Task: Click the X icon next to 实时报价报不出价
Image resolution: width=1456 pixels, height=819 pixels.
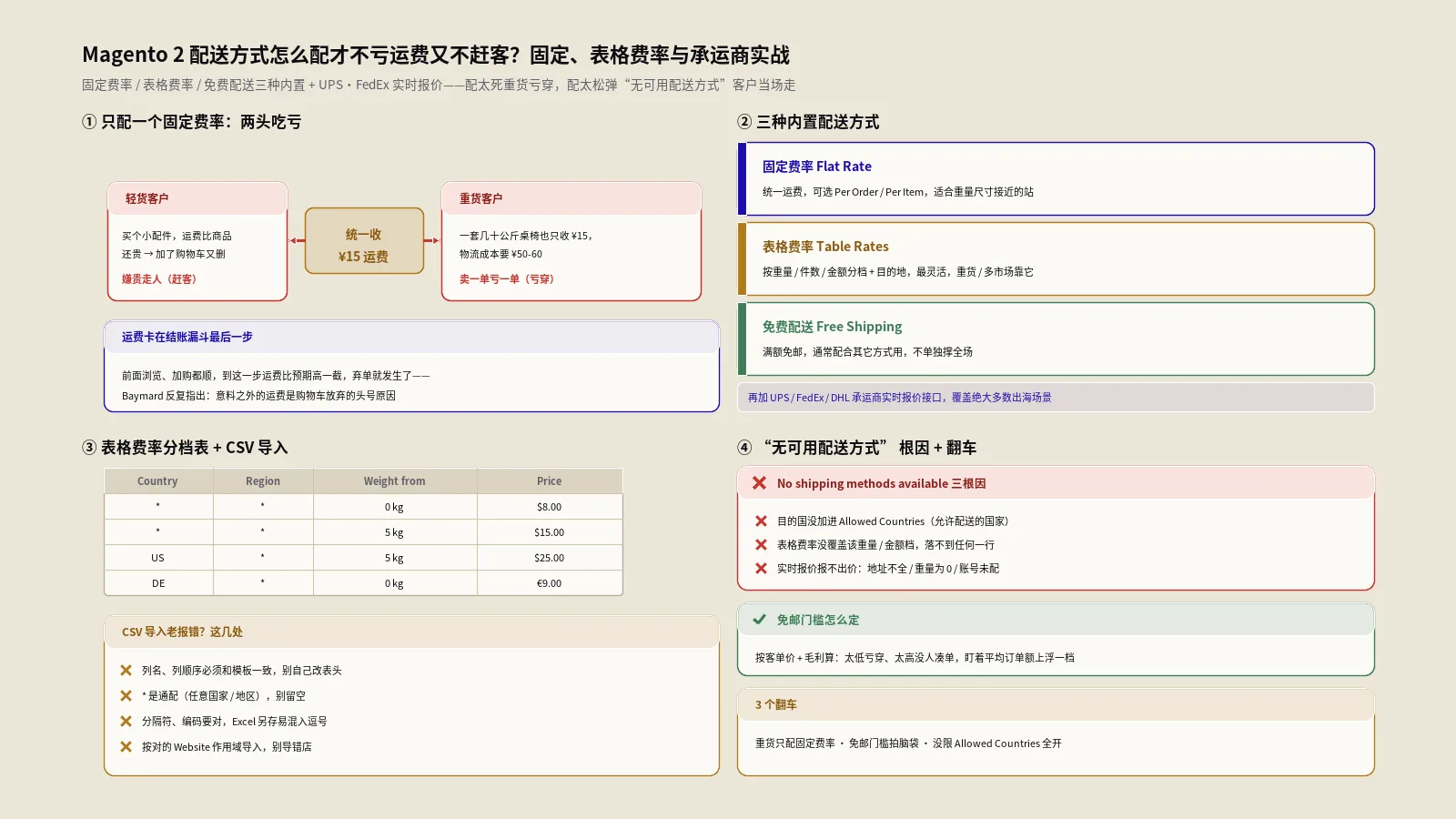Action: pyautogui.click(x=761, y=569)
